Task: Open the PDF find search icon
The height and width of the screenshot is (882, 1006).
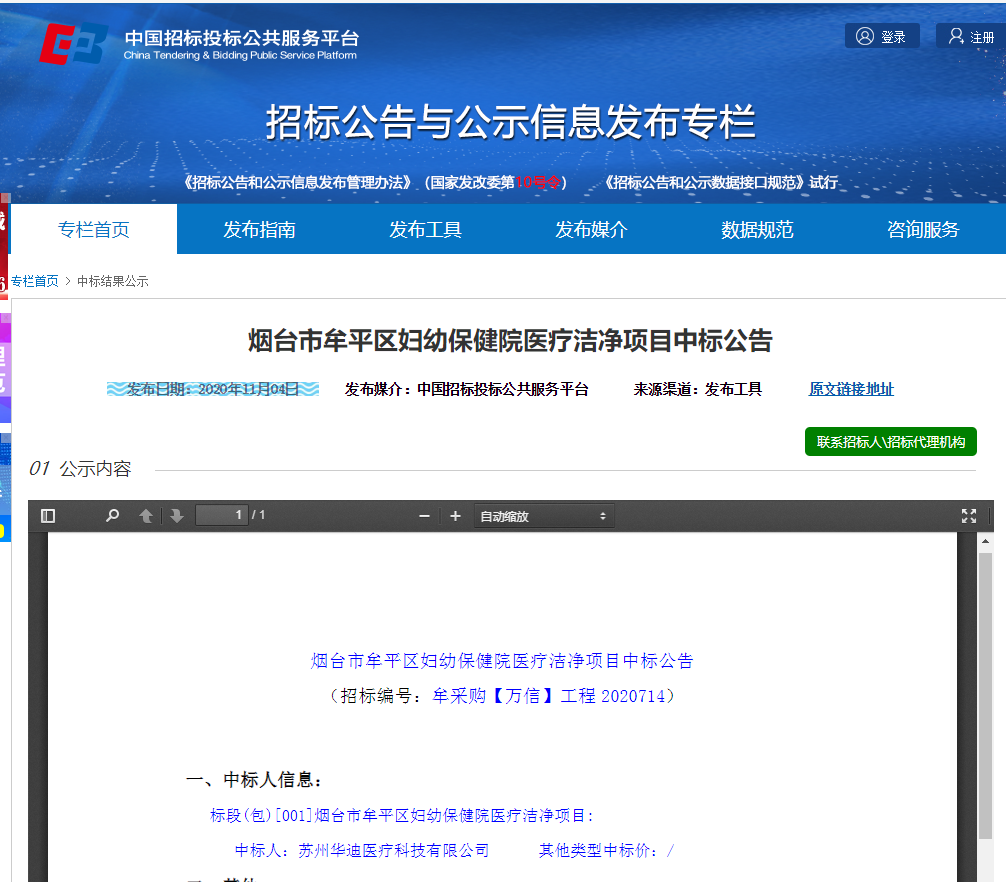Action: [x=112, y=516]
